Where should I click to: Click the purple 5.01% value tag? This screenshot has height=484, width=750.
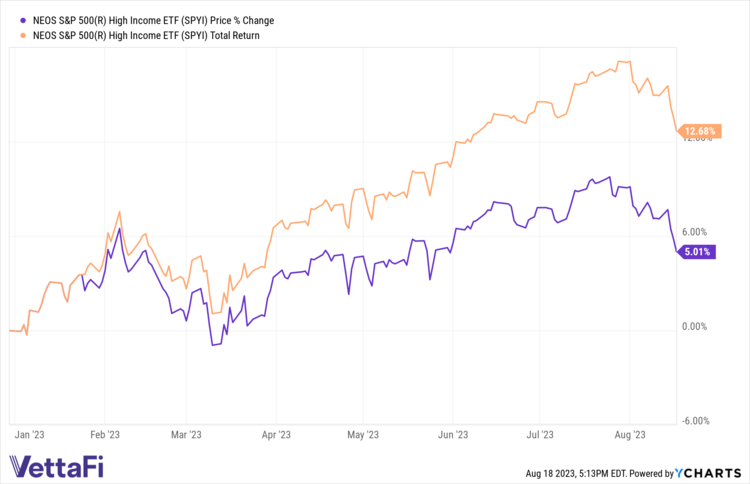click(696, 252)
